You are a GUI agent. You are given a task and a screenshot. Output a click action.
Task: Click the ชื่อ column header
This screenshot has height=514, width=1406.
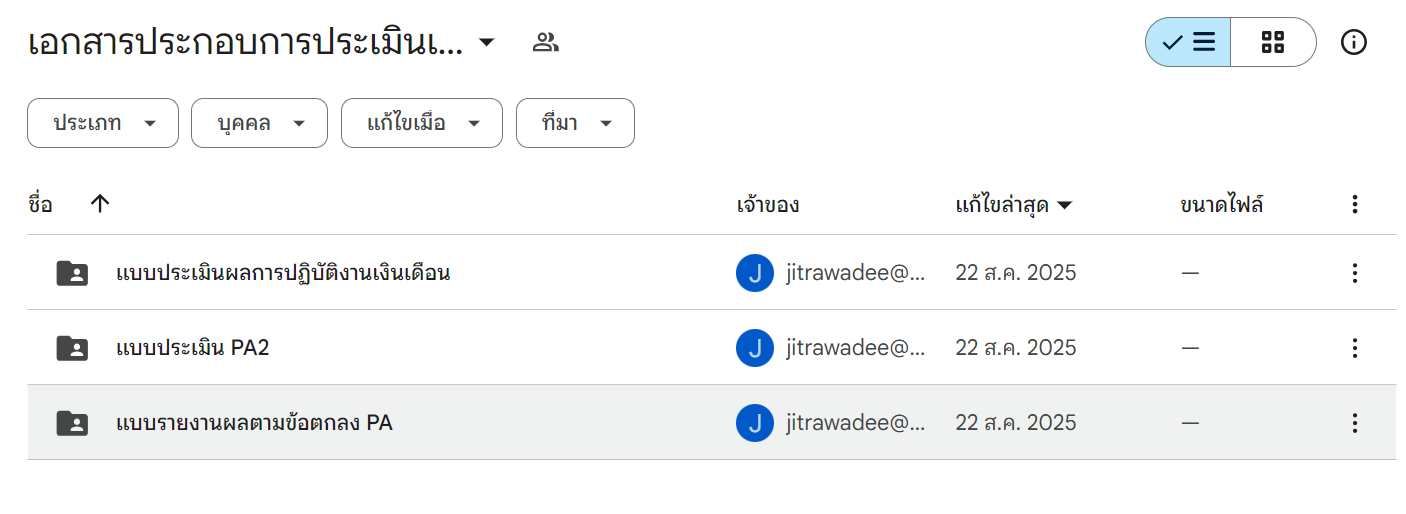click(40, 205)
